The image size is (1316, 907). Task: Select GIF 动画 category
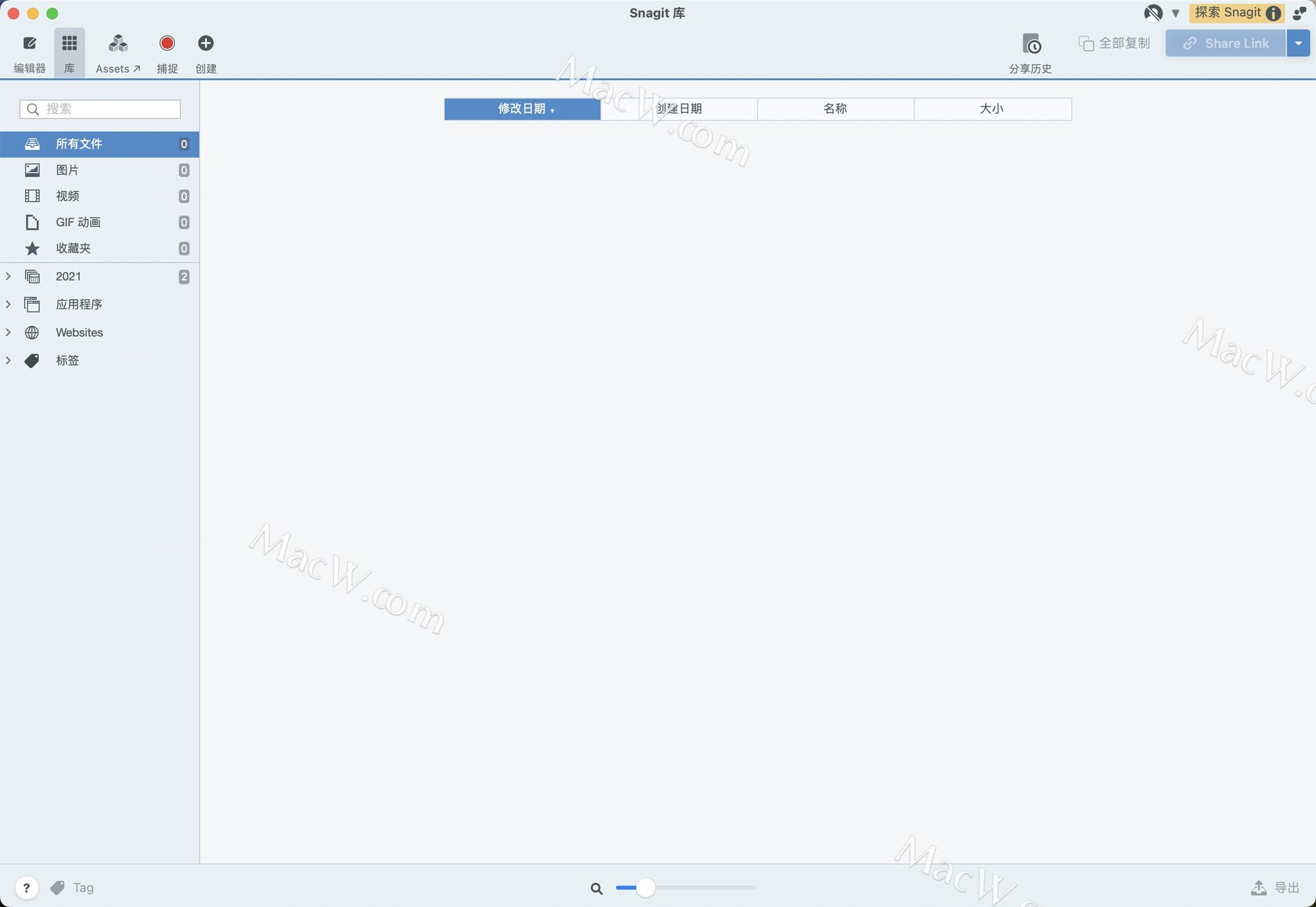[x=99, y=222]
